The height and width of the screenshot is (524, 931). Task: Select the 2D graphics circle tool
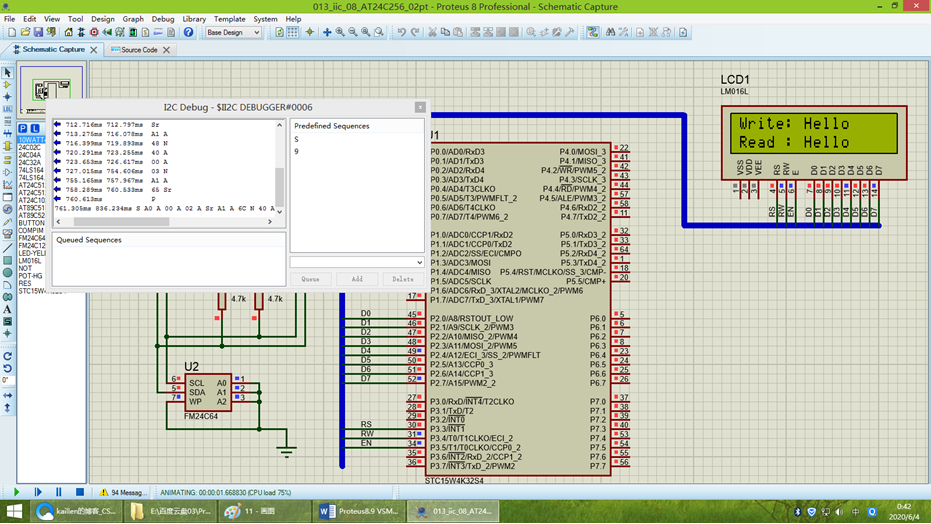[x=7, y=272]
